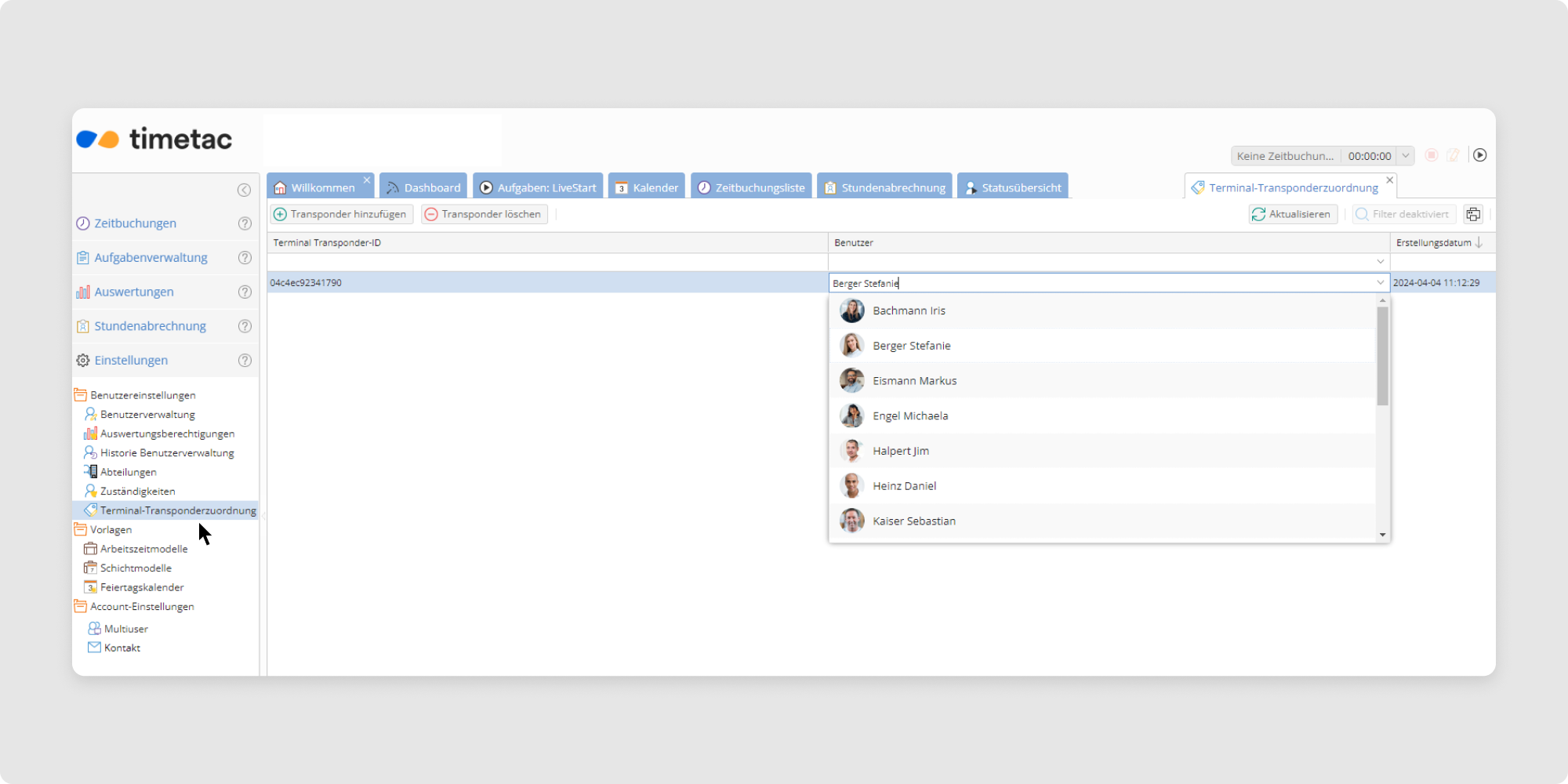Sort by Erstellungsdatum column header
Screen dimensions: 1568x784
tap(1434, 243)
